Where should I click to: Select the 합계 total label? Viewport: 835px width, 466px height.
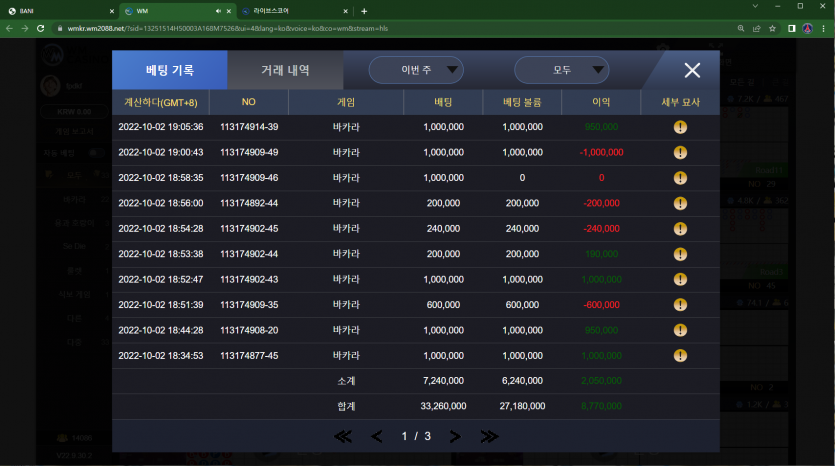click(346, 406)
